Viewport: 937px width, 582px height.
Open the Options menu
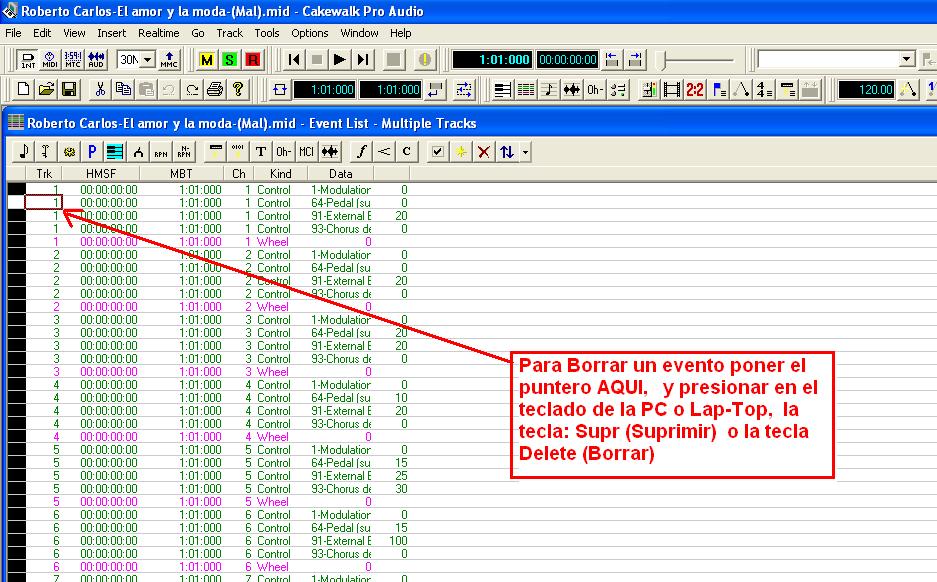(310, 33)
